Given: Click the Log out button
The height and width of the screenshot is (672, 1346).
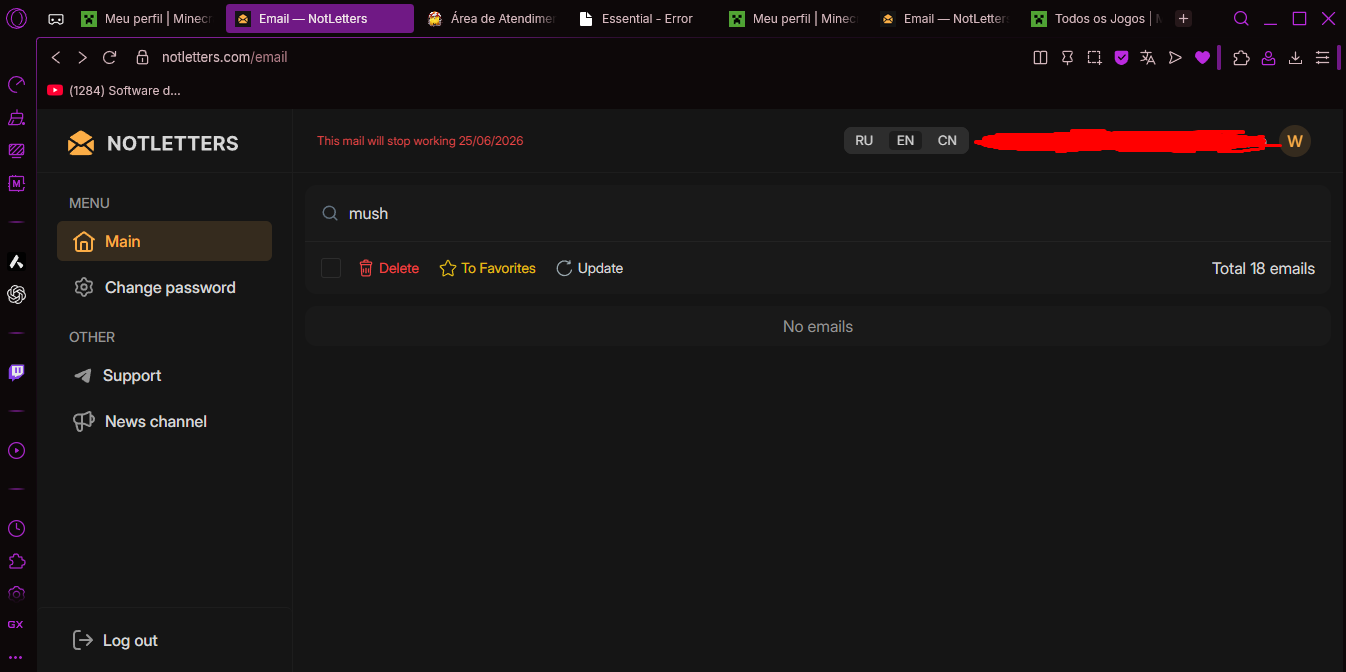Looking at the screenshot, I should click(x=116, y=640).
